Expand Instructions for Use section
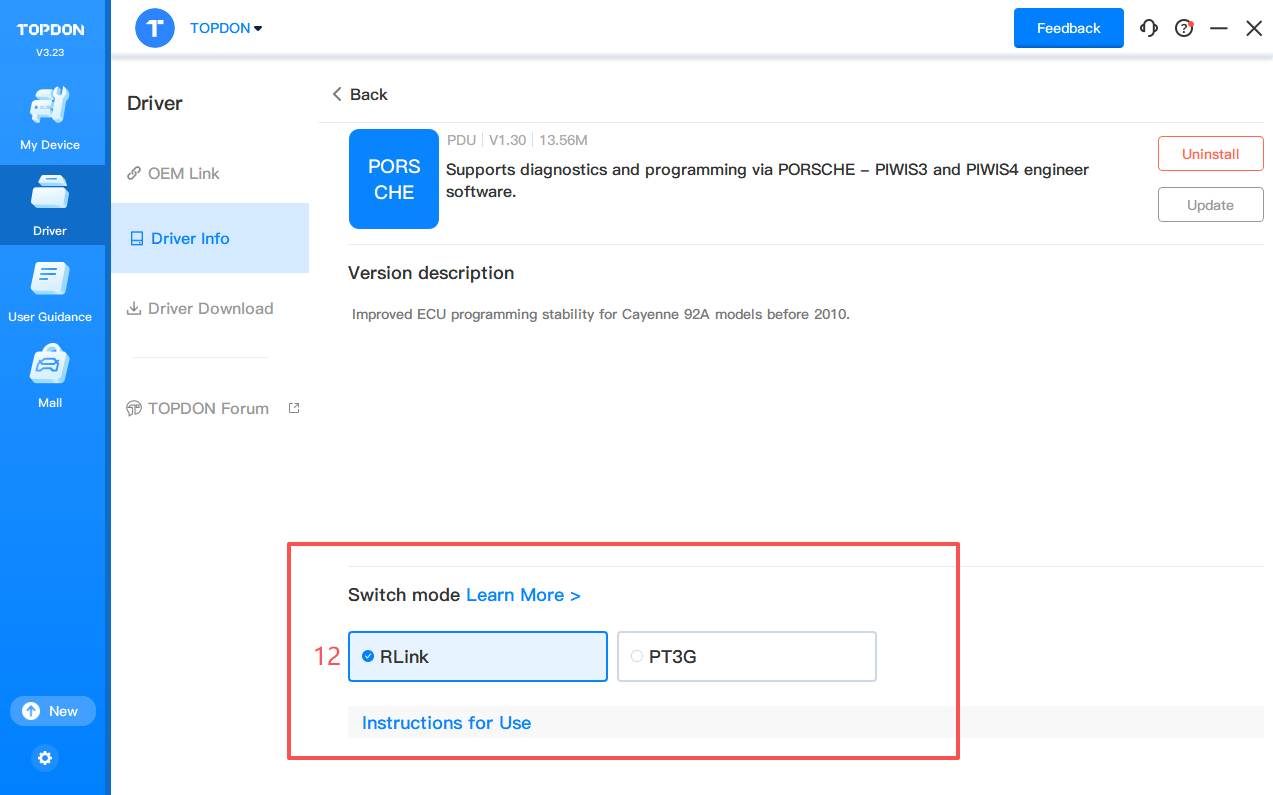1273x795 pixels. pyautogui.click(x=446, y=723)
